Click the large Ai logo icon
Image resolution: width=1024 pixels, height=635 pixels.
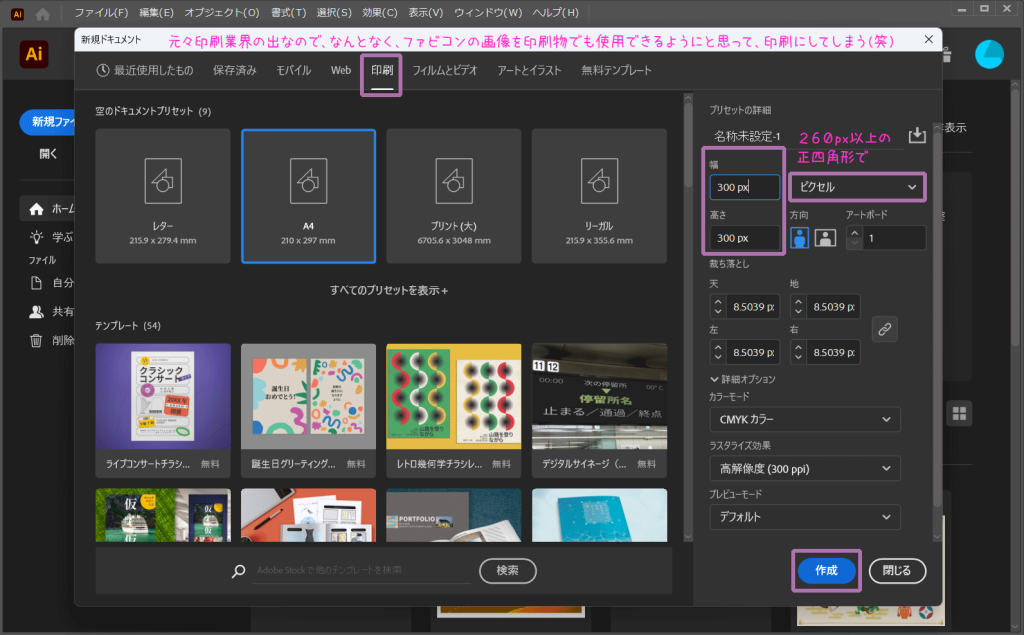[34, 54]
